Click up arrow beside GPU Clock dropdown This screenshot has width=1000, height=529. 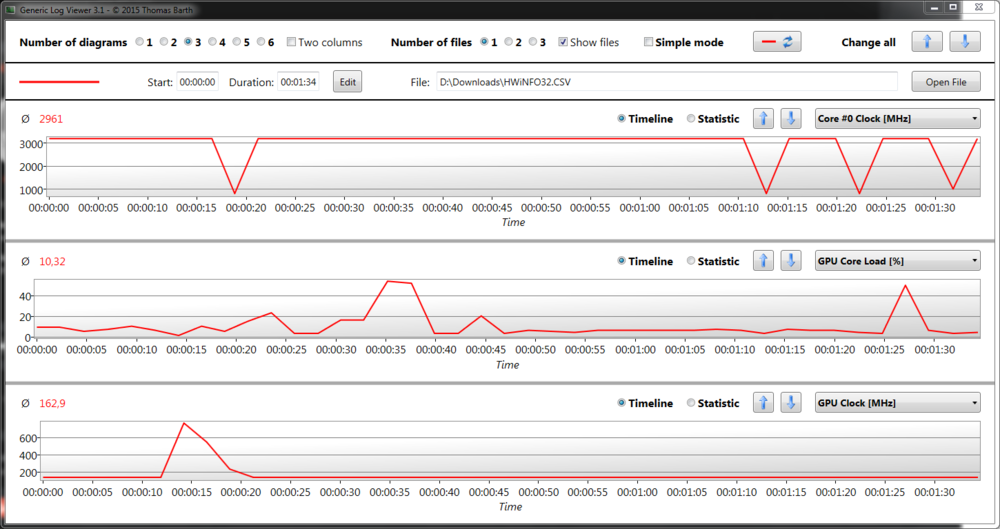coord(763,403)
